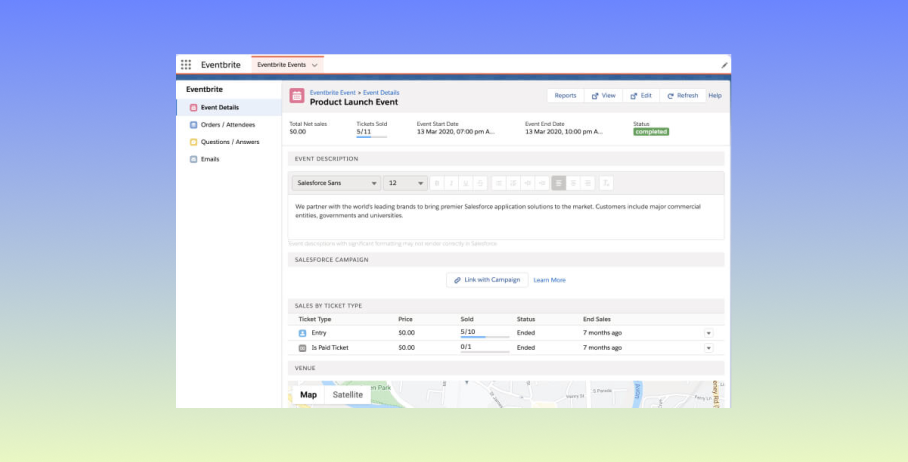Click the View button
Viewport: 908px width, 462px height.
click(x=603, y=96)
